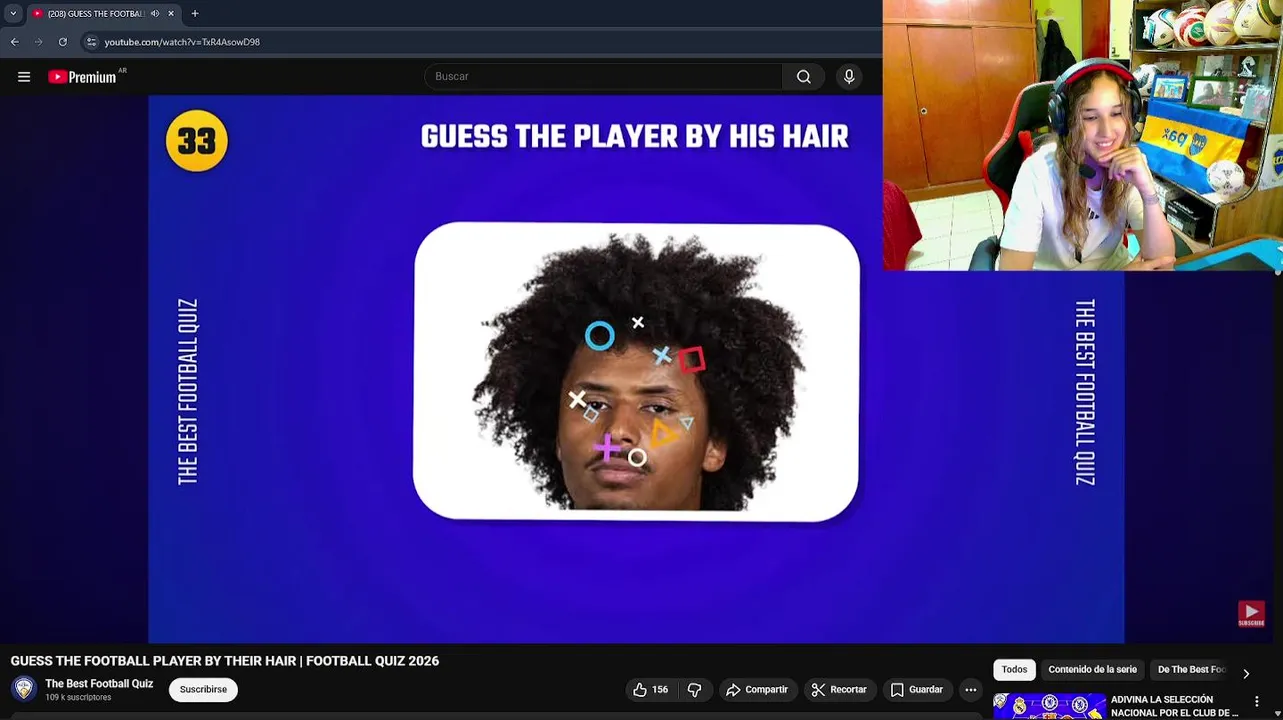Select the GUESS THE FOOTBALL browser tab

coord(97,14)
